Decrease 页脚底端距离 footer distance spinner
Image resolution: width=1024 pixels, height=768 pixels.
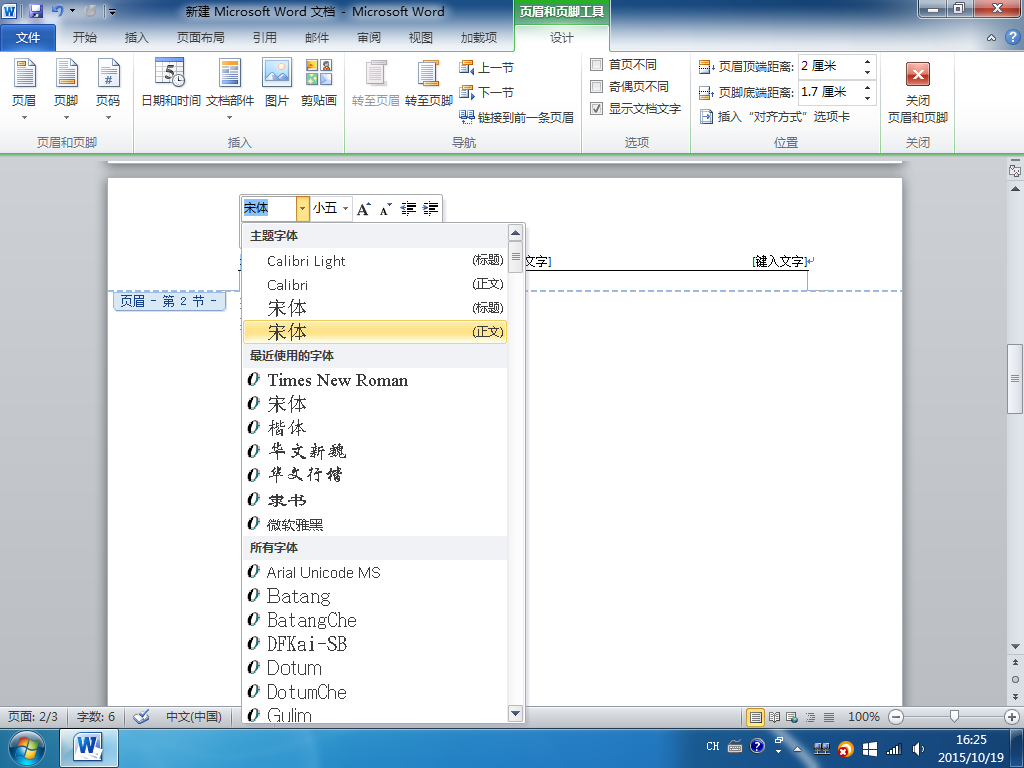(x=867, y=98)
